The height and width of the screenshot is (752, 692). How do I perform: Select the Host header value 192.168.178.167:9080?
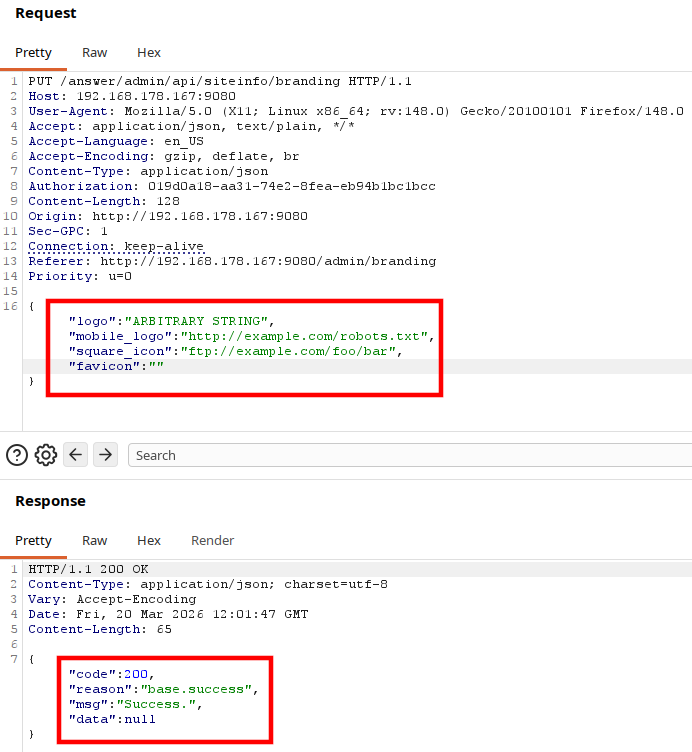(156, 96)
